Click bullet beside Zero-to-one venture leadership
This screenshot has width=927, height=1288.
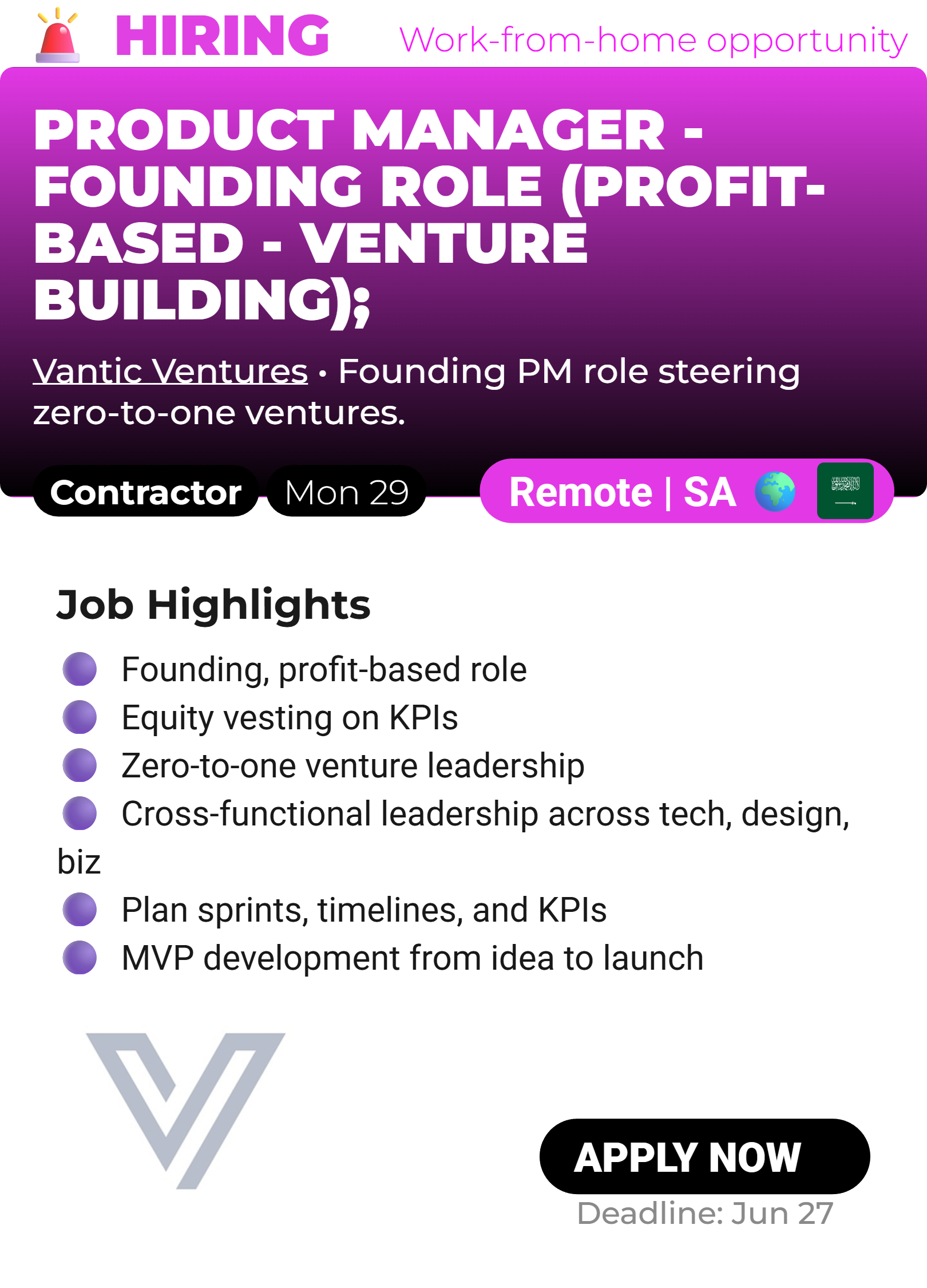[x=80, y=765]
